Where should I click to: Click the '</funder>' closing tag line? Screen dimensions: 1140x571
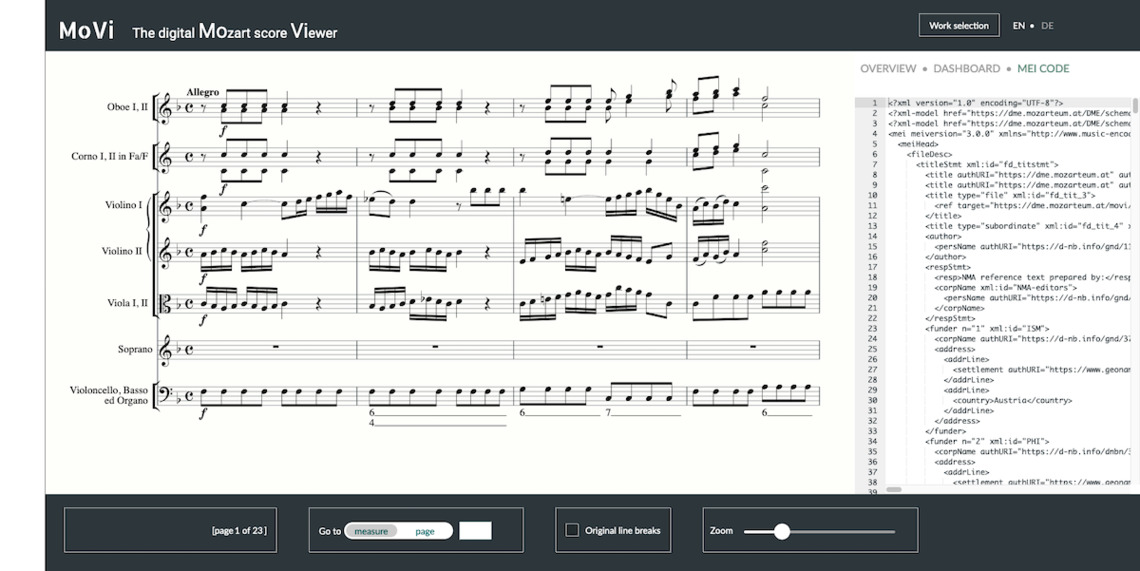click(945, 431)
